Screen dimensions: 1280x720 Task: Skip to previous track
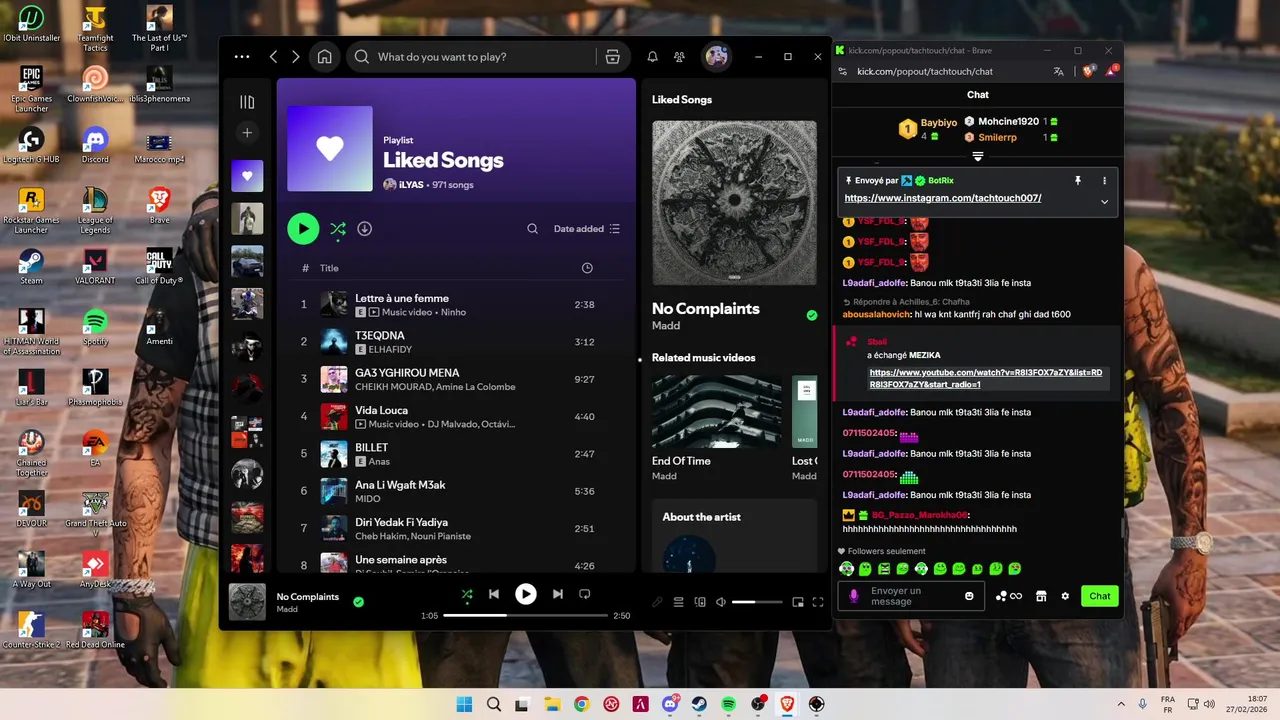(494, 594)
